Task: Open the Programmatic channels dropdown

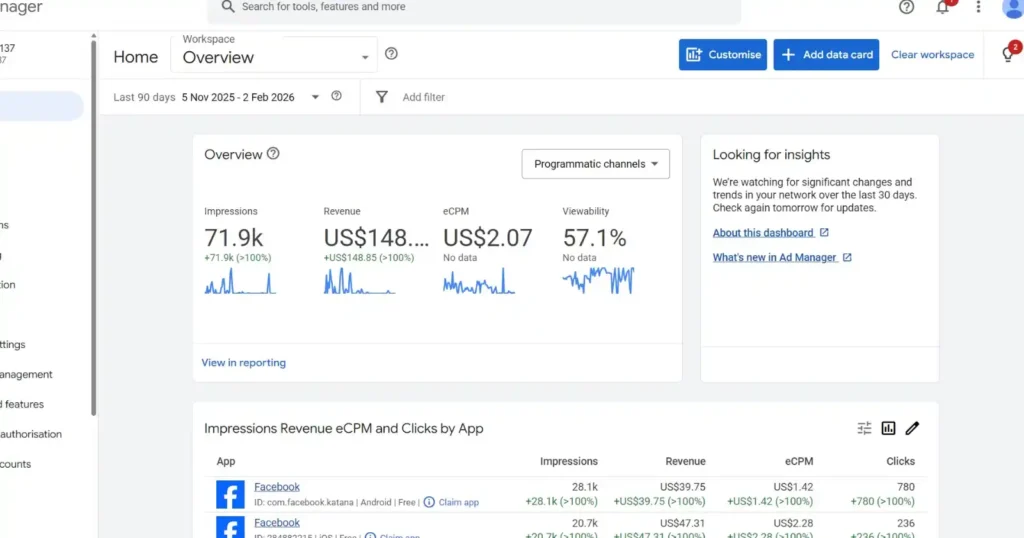Action: (595, 164)
